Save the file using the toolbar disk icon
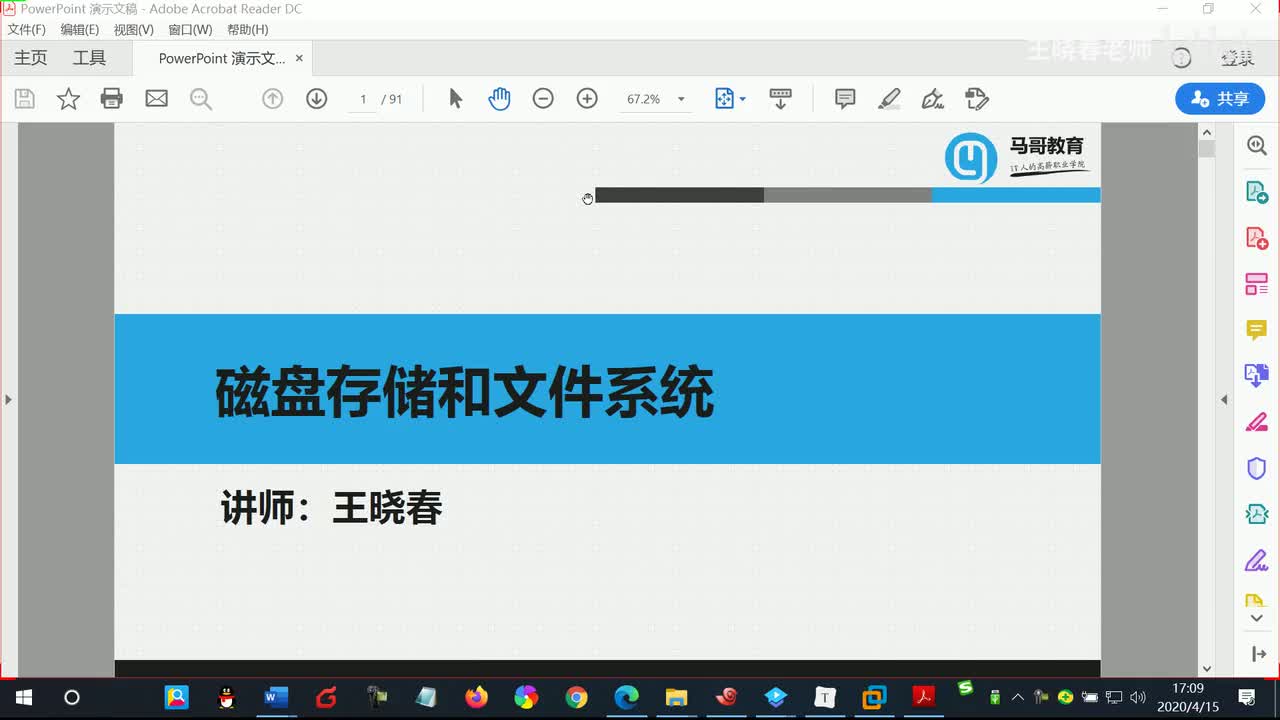This screenshot has width=1280, height=720. click(25, 99)
